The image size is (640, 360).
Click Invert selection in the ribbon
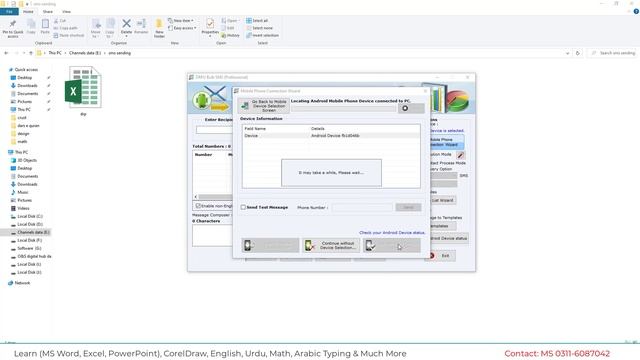[x=262, y=36]
